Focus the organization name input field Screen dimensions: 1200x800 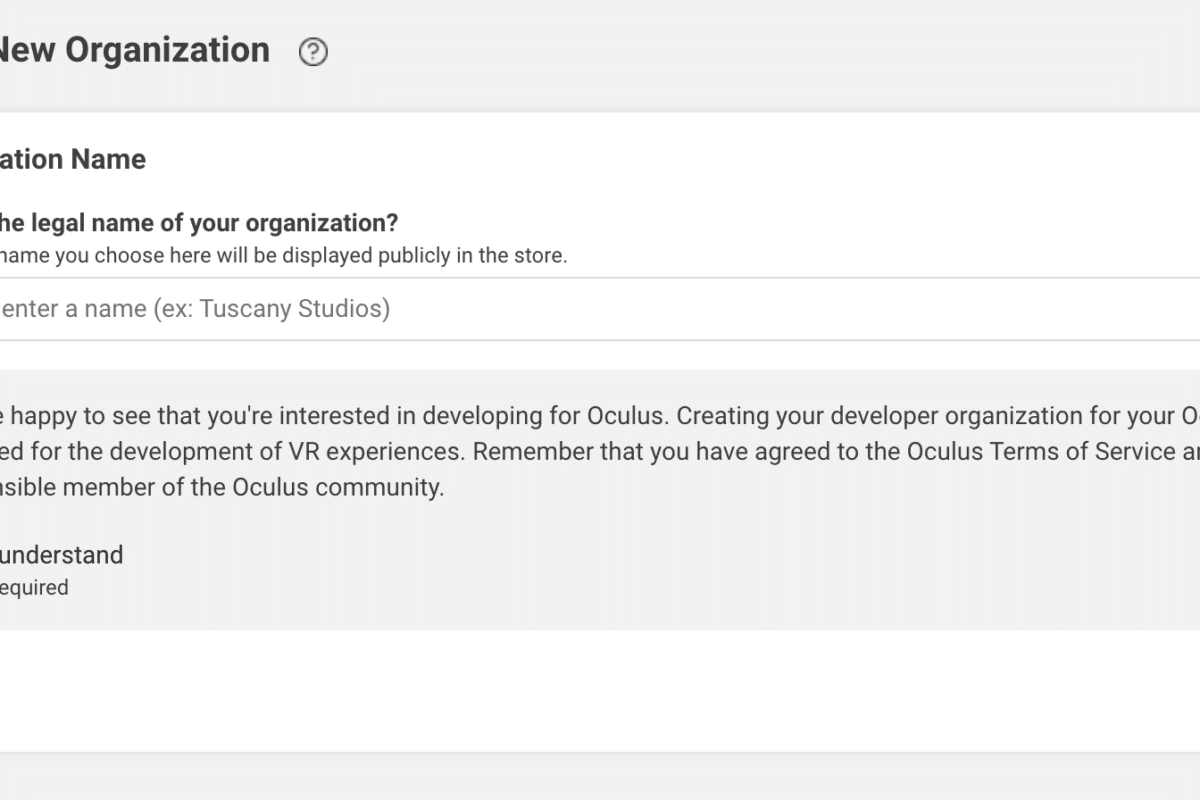click(x=600, y=309)
